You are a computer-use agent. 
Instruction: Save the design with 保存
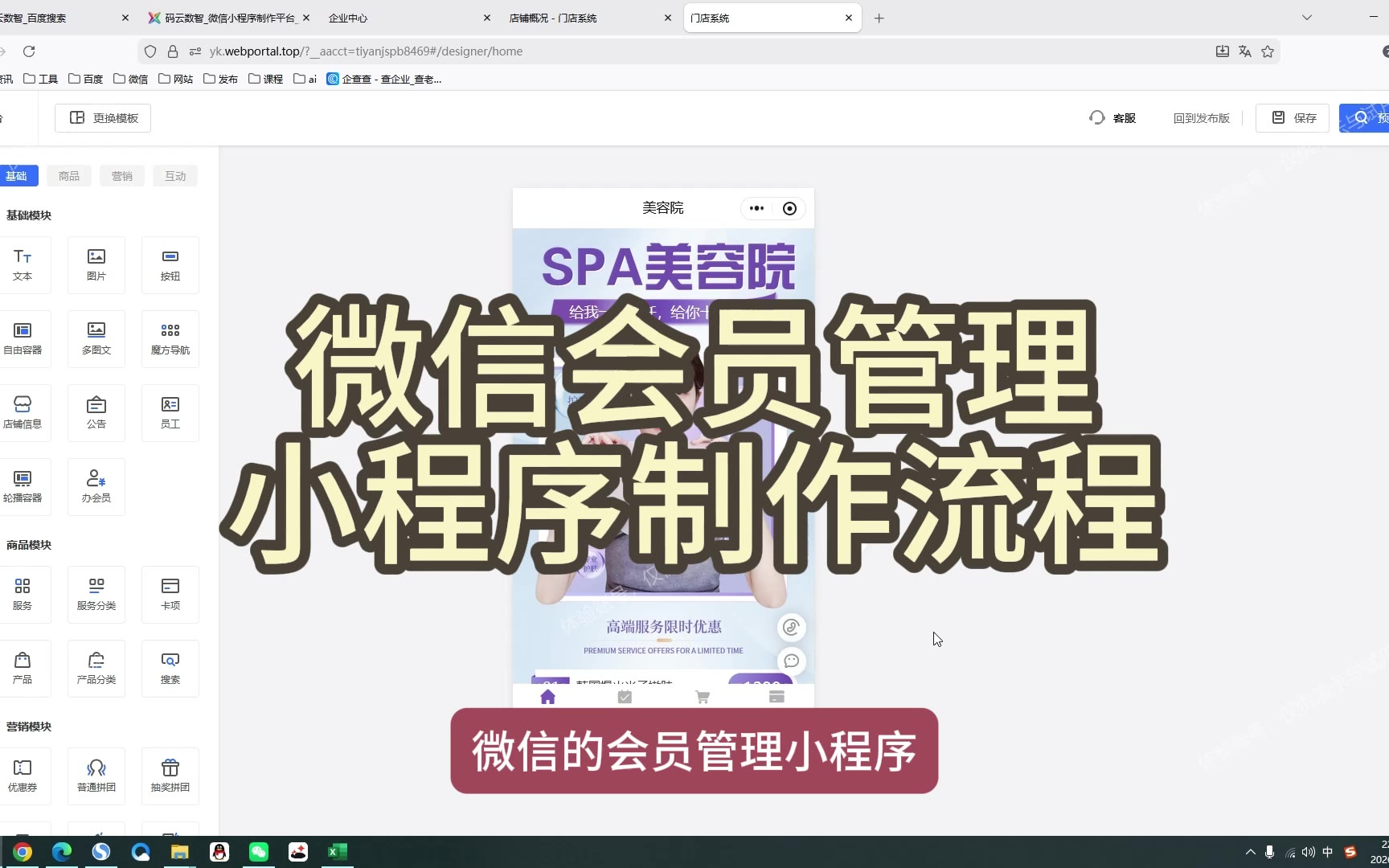tap(1293, 118)
